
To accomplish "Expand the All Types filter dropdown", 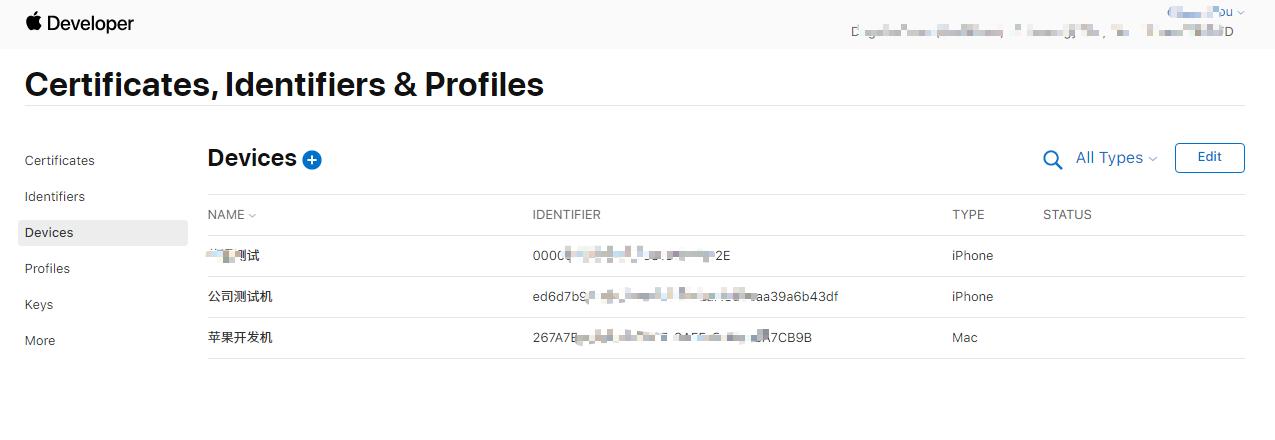I will click(x=1116, y=158).
